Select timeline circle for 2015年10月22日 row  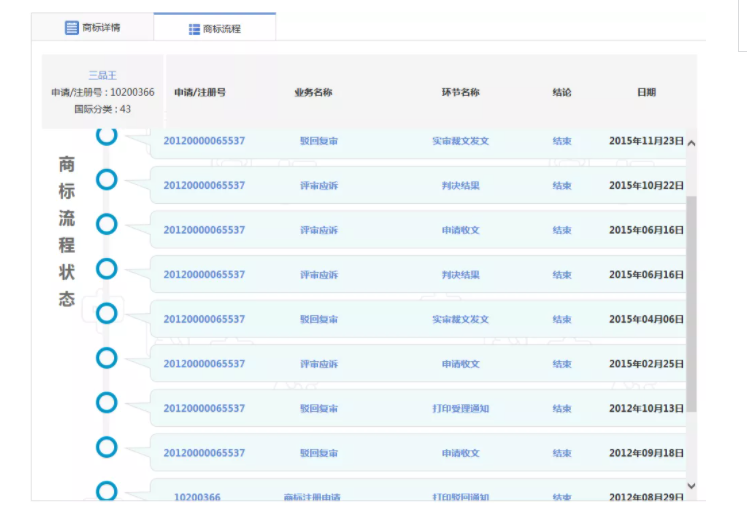(x=107, y=180)
